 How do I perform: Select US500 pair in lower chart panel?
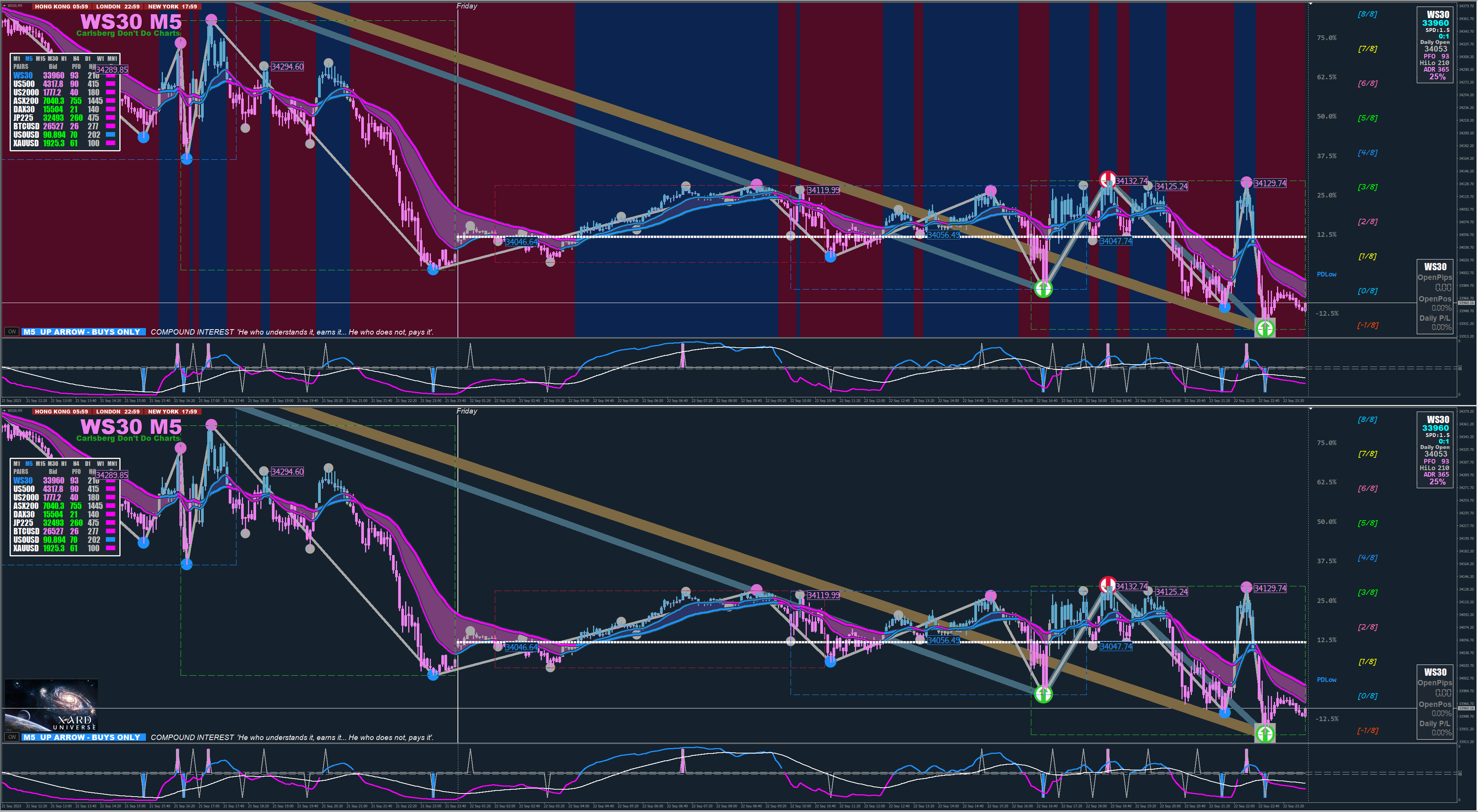[24, 489]
